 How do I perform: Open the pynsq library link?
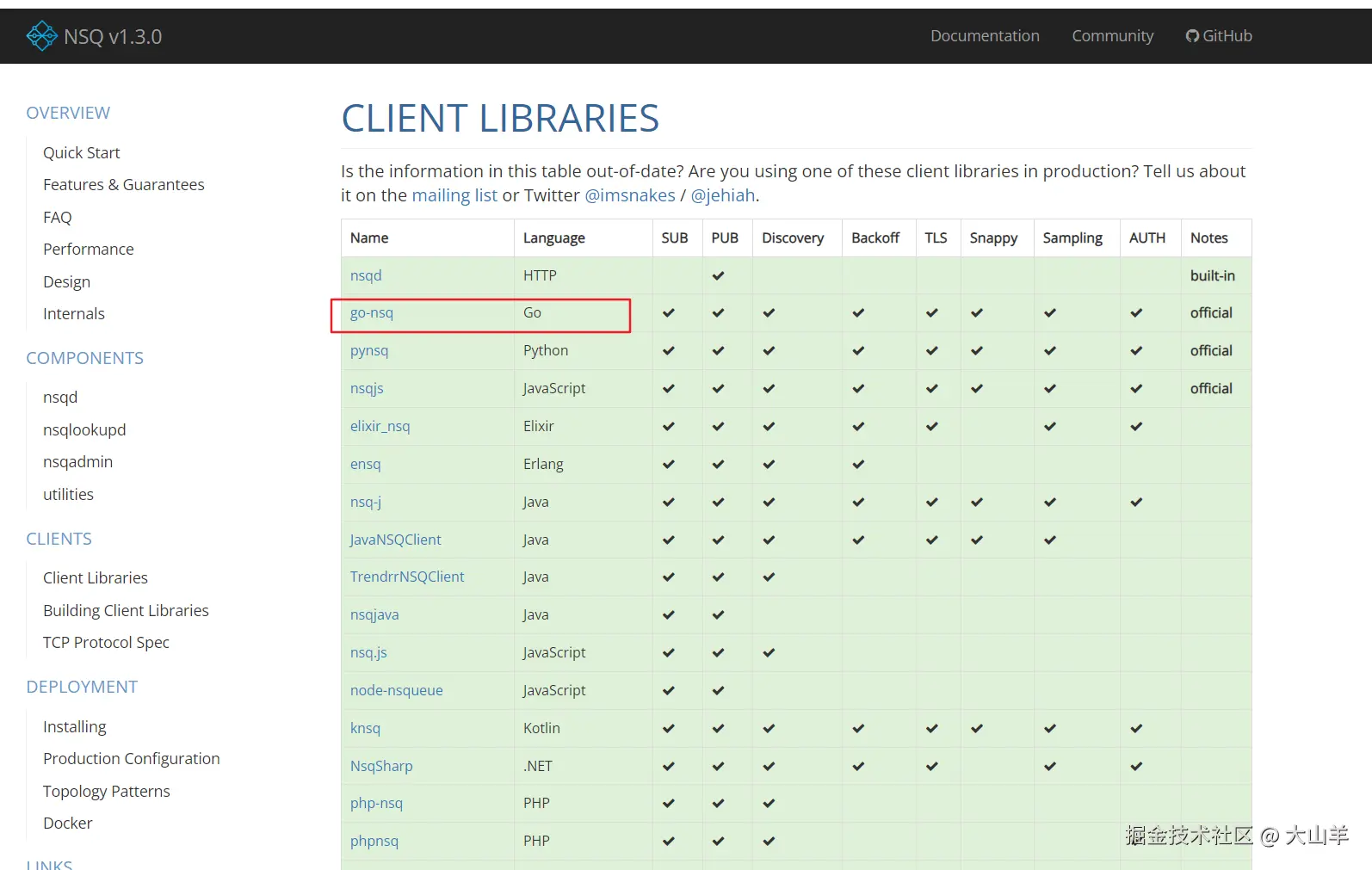point(369,351)
